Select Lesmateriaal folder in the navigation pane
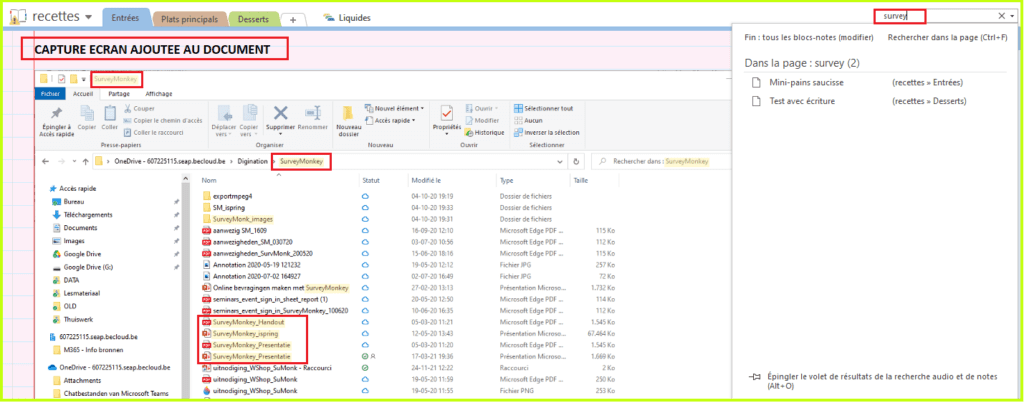This screenshot has width=1024, height=403. coord(82,293)
